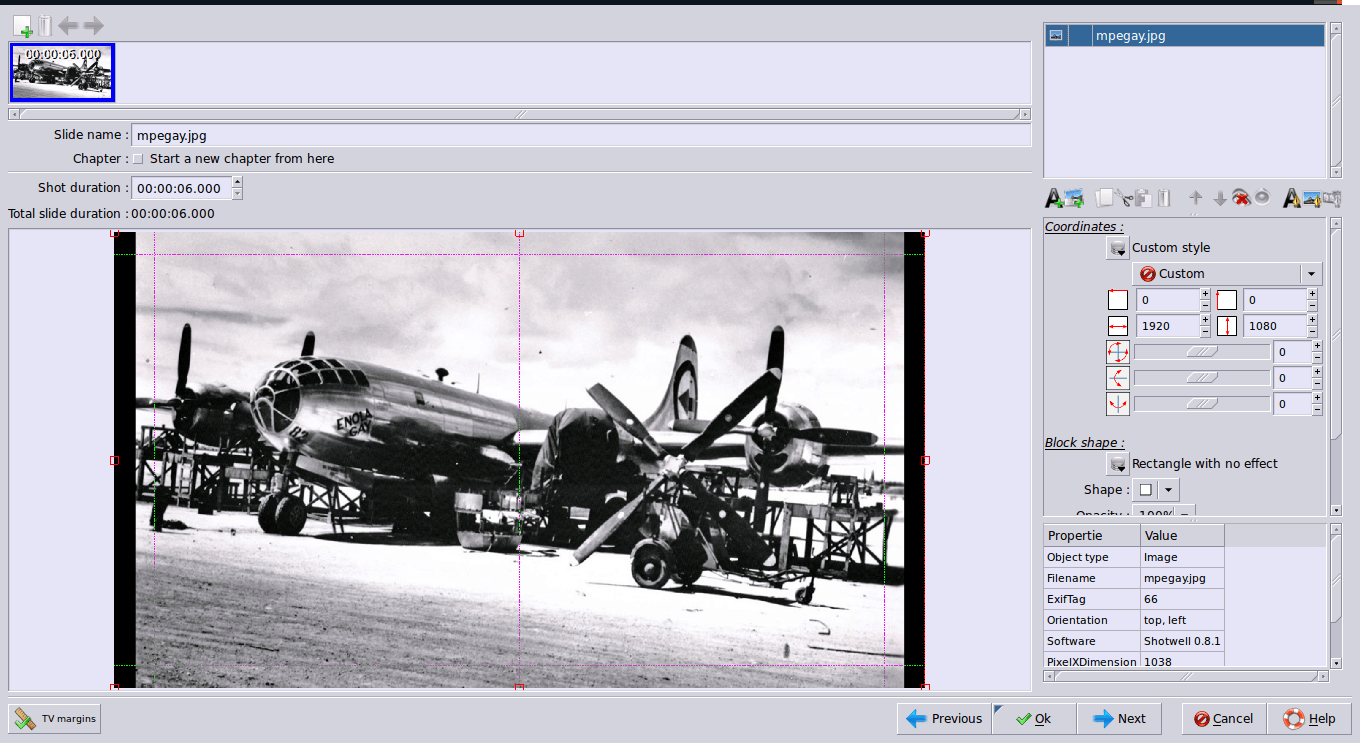Move the block up in the list
1360x743 pixels.
point(1195,198)
